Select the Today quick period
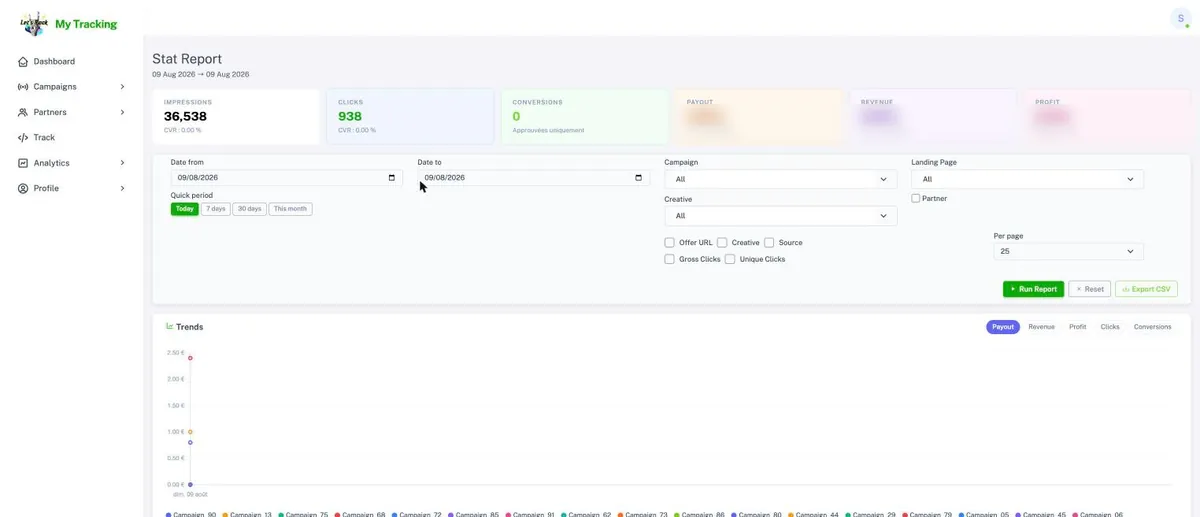Screen dimensions: 1200x517 (184, 209)
